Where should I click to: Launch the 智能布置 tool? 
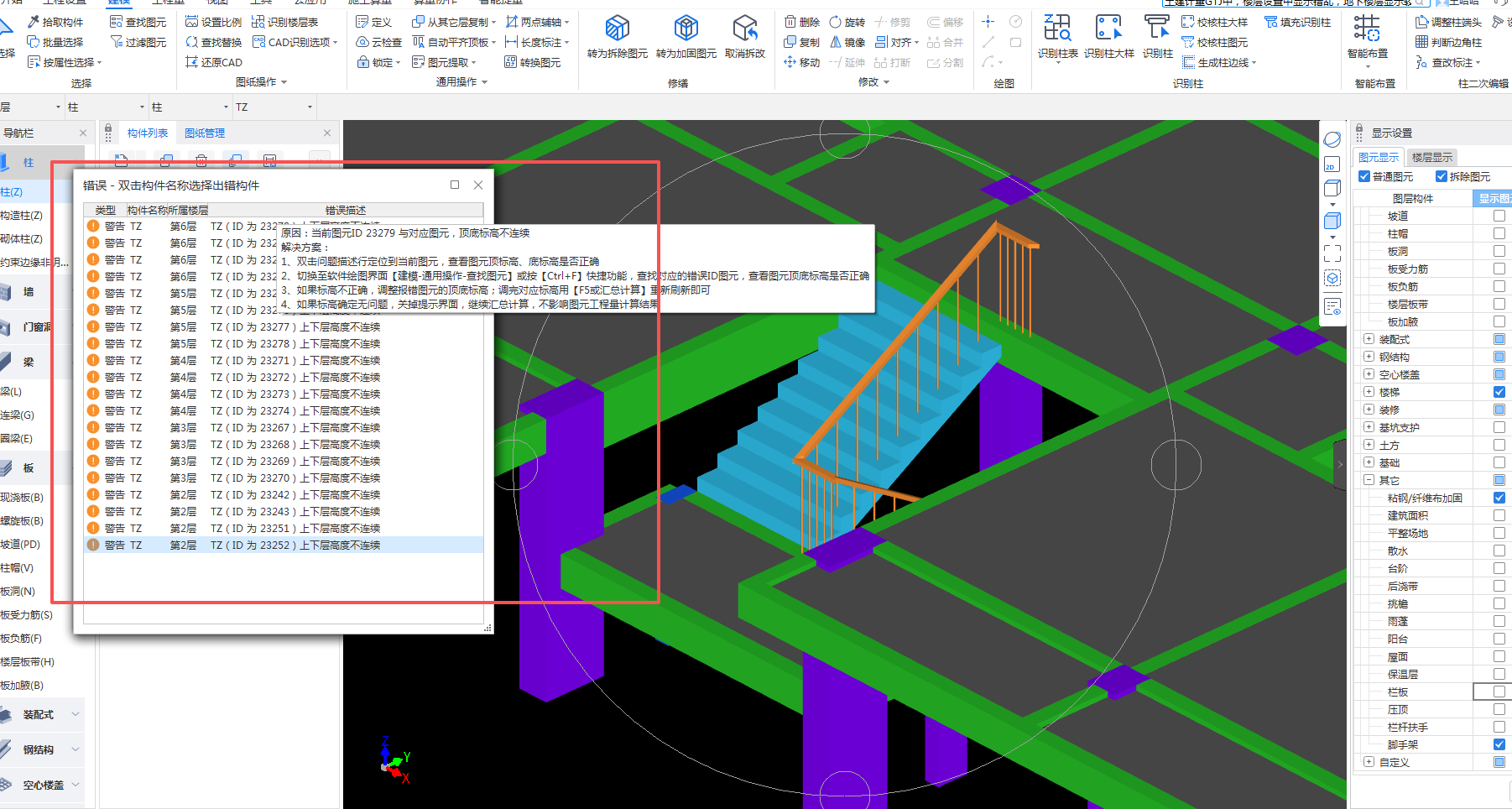point(1367,29)
